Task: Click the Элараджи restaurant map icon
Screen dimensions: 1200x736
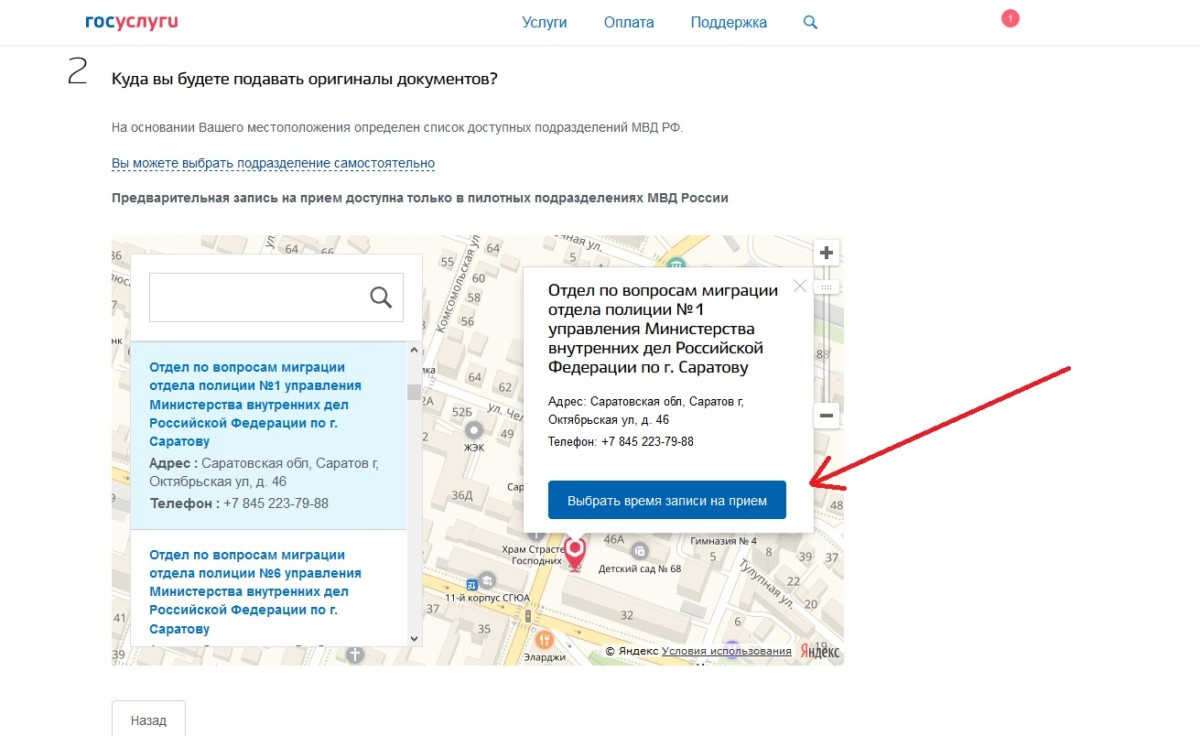Action: pos(545,639)
